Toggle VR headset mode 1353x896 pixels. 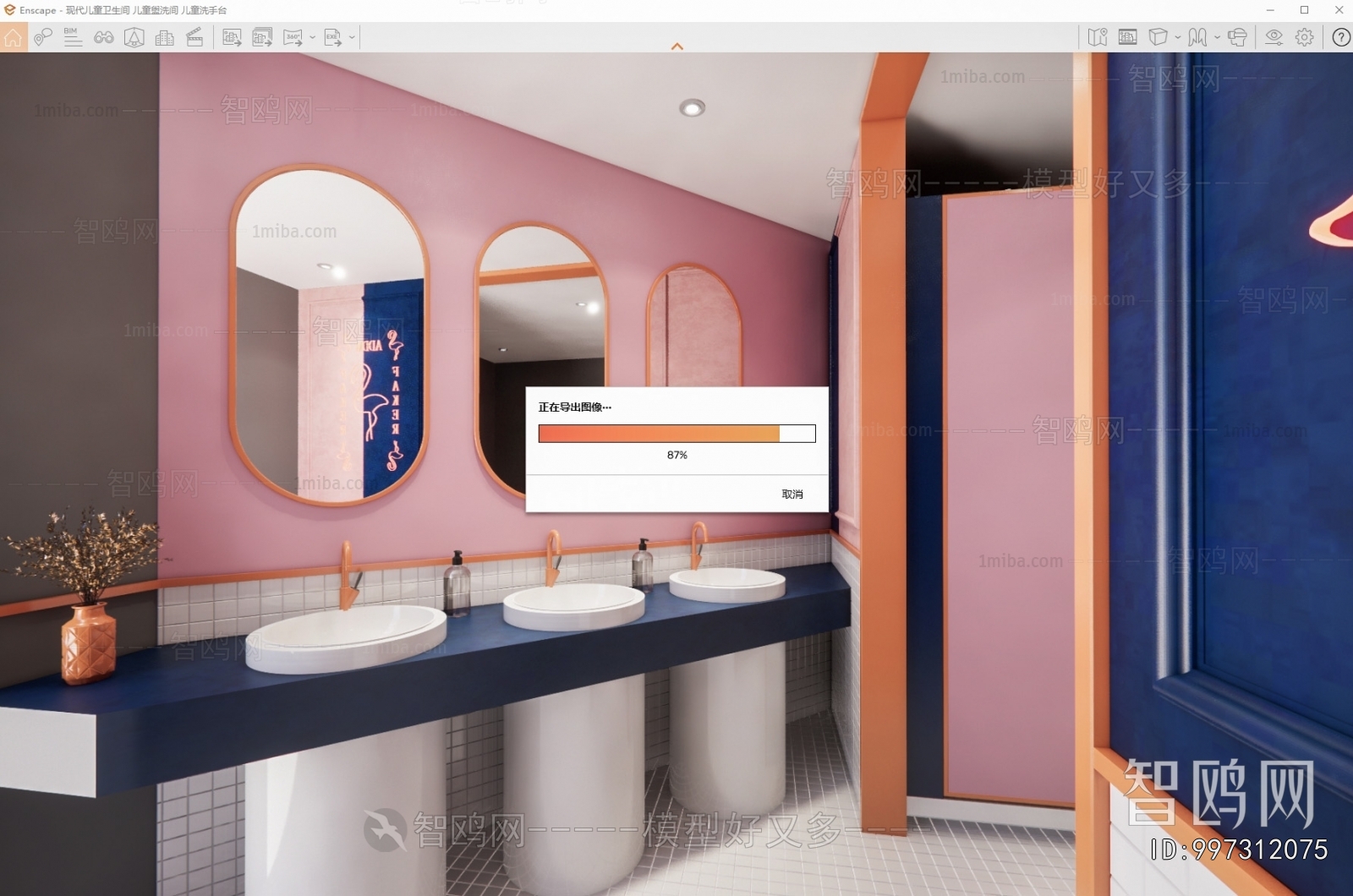[x=1237, y=37]
